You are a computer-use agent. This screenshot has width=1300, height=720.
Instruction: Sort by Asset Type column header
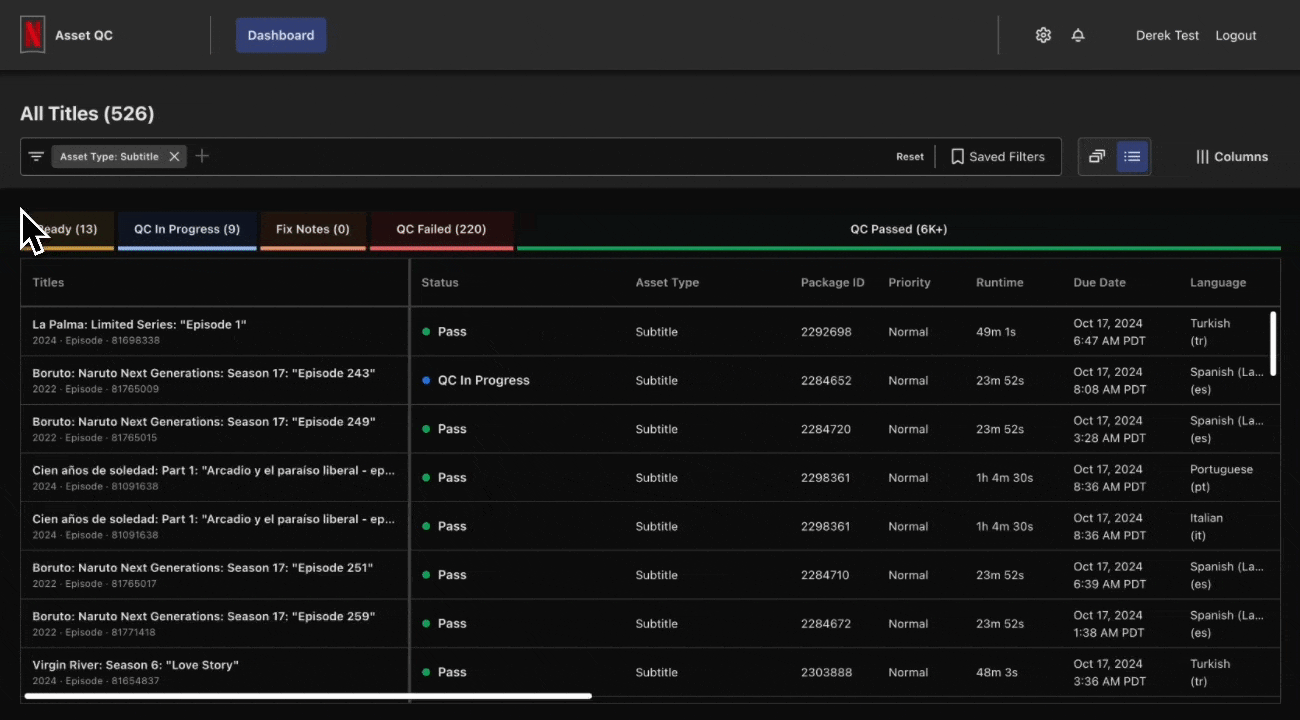667,283
